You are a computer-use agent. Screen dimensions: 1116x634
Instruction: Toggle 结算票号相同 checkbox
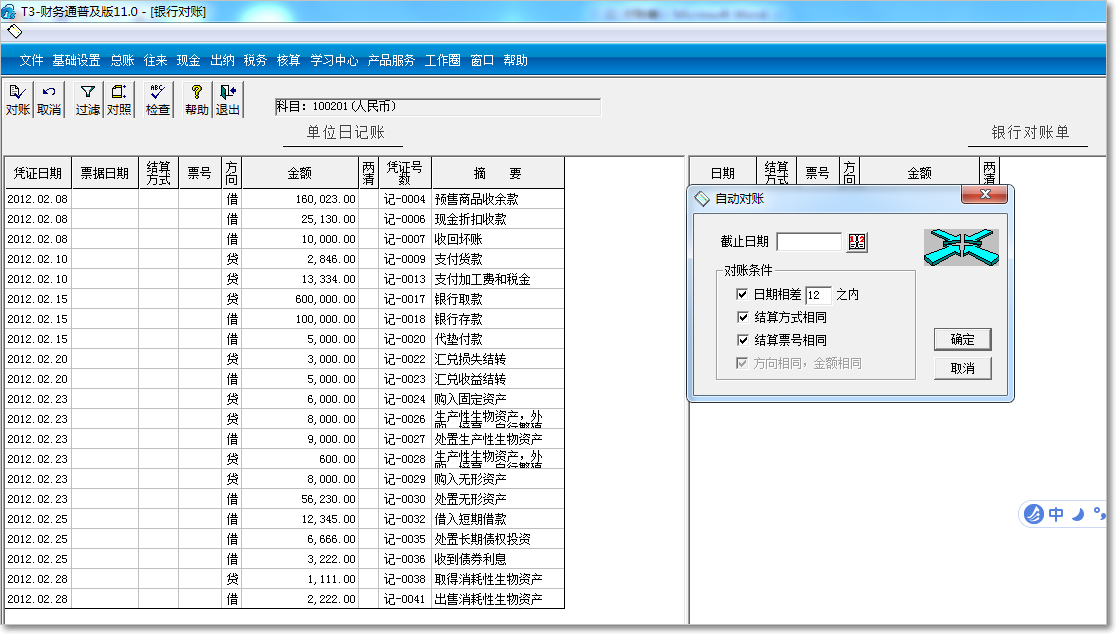click(x=742, y=340)
